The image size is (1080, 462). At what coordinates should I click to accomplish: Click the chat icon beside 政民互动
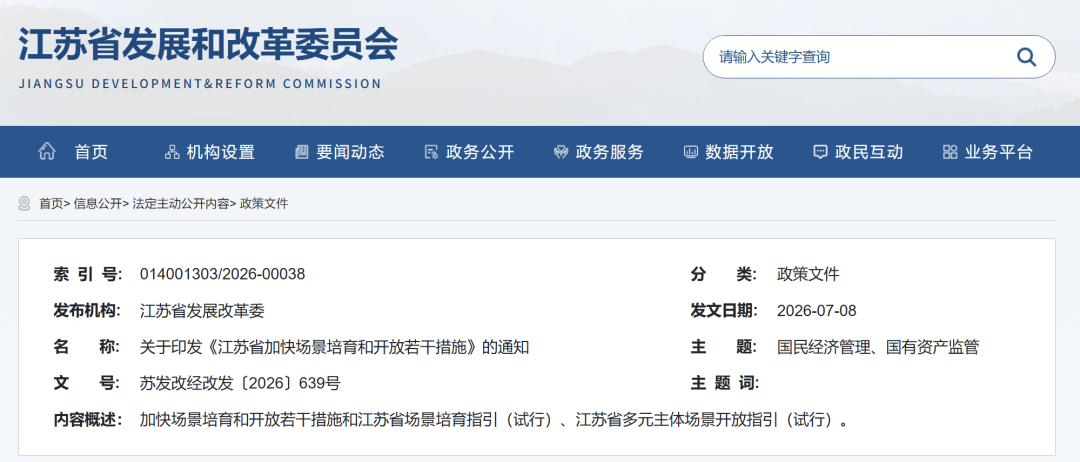click(820, 152)
